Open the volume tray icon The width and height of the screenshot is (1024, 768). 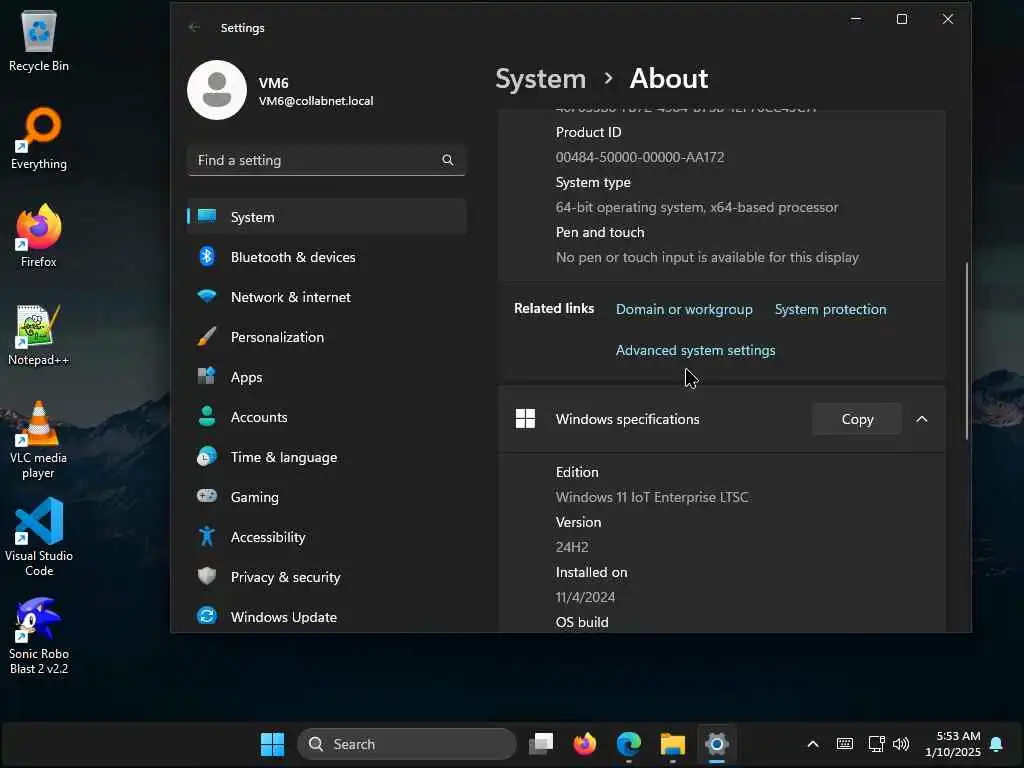(x=901, y=744)
